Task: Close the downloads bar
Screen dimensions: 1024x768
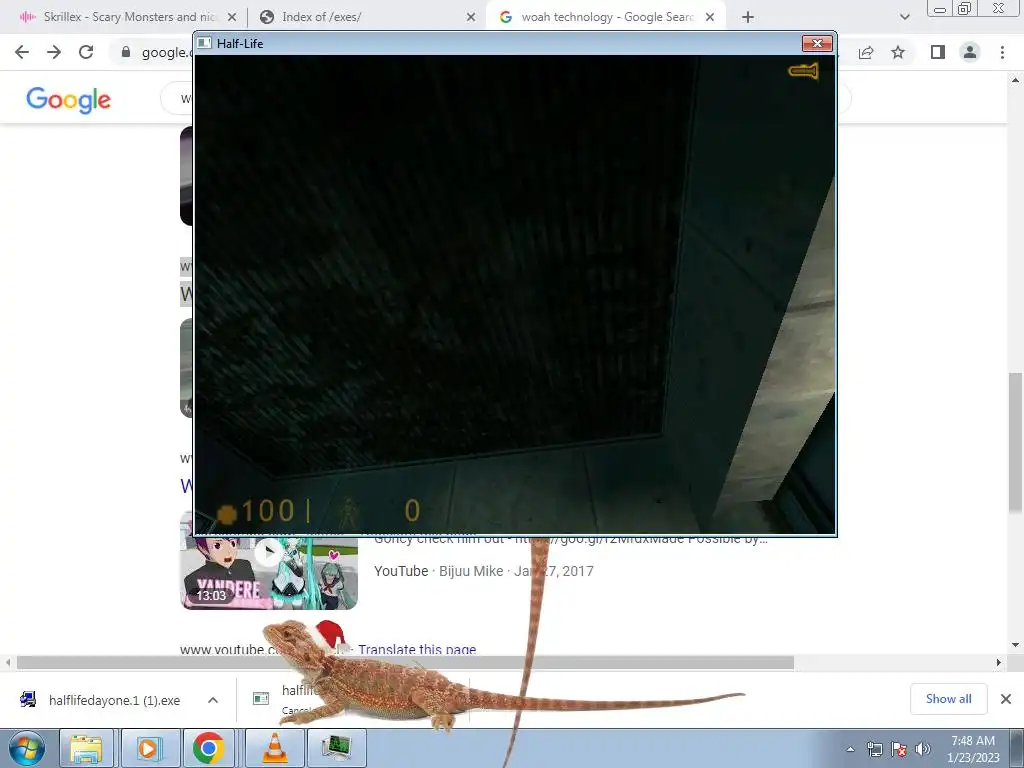Action: pos(1006,699)
